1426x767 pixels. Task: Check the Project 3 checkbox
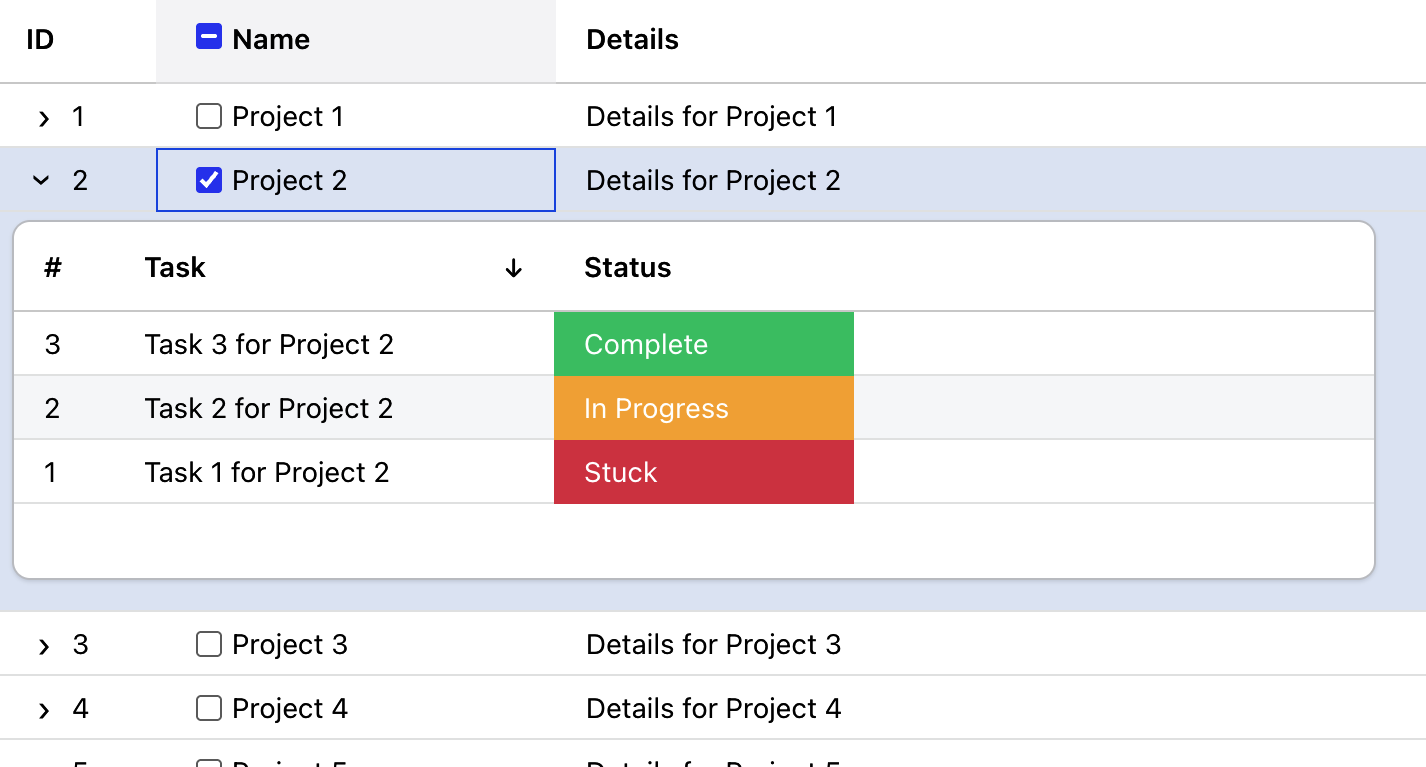click(208, 644)
